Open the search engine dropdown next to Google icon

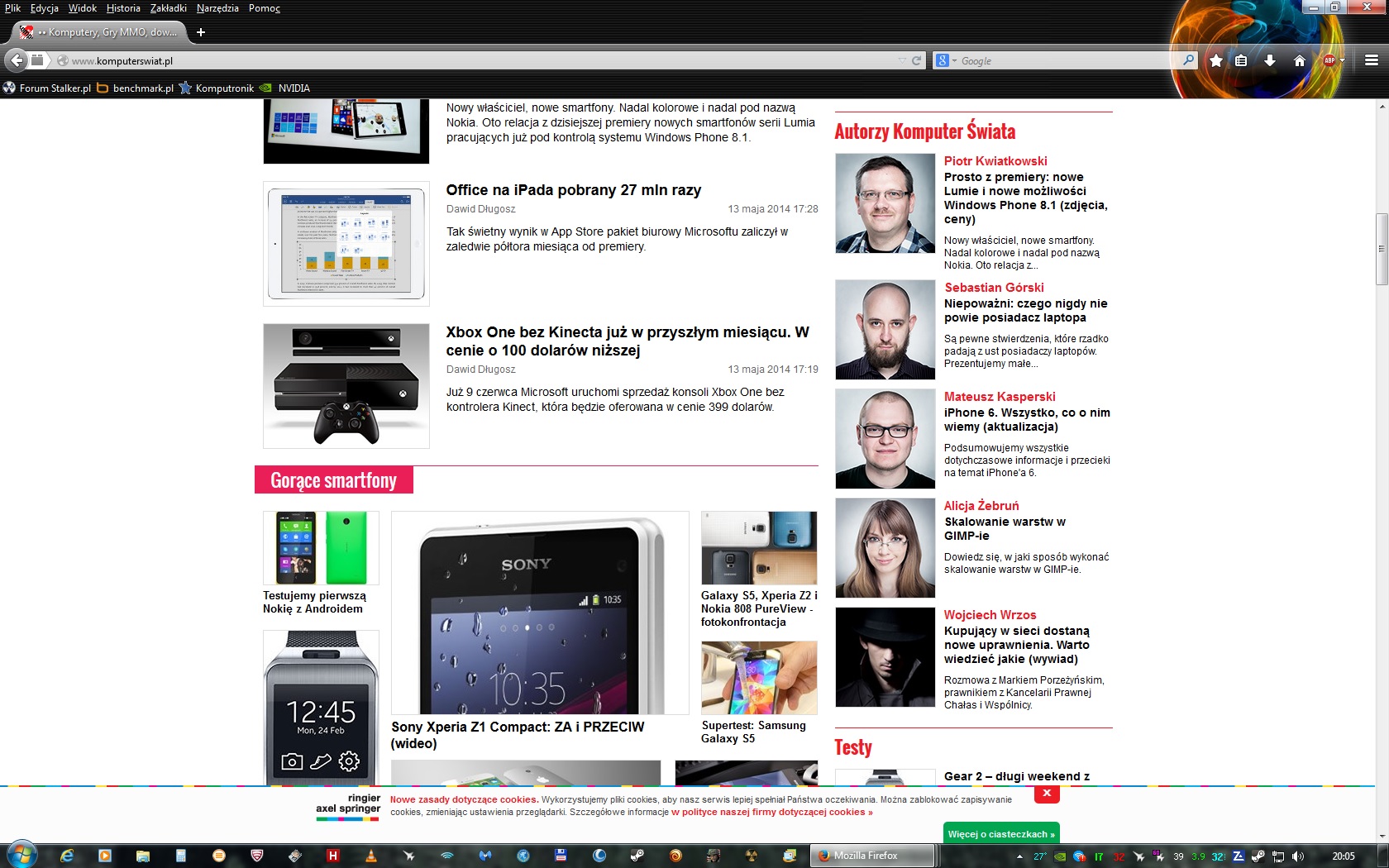point(954,61)
